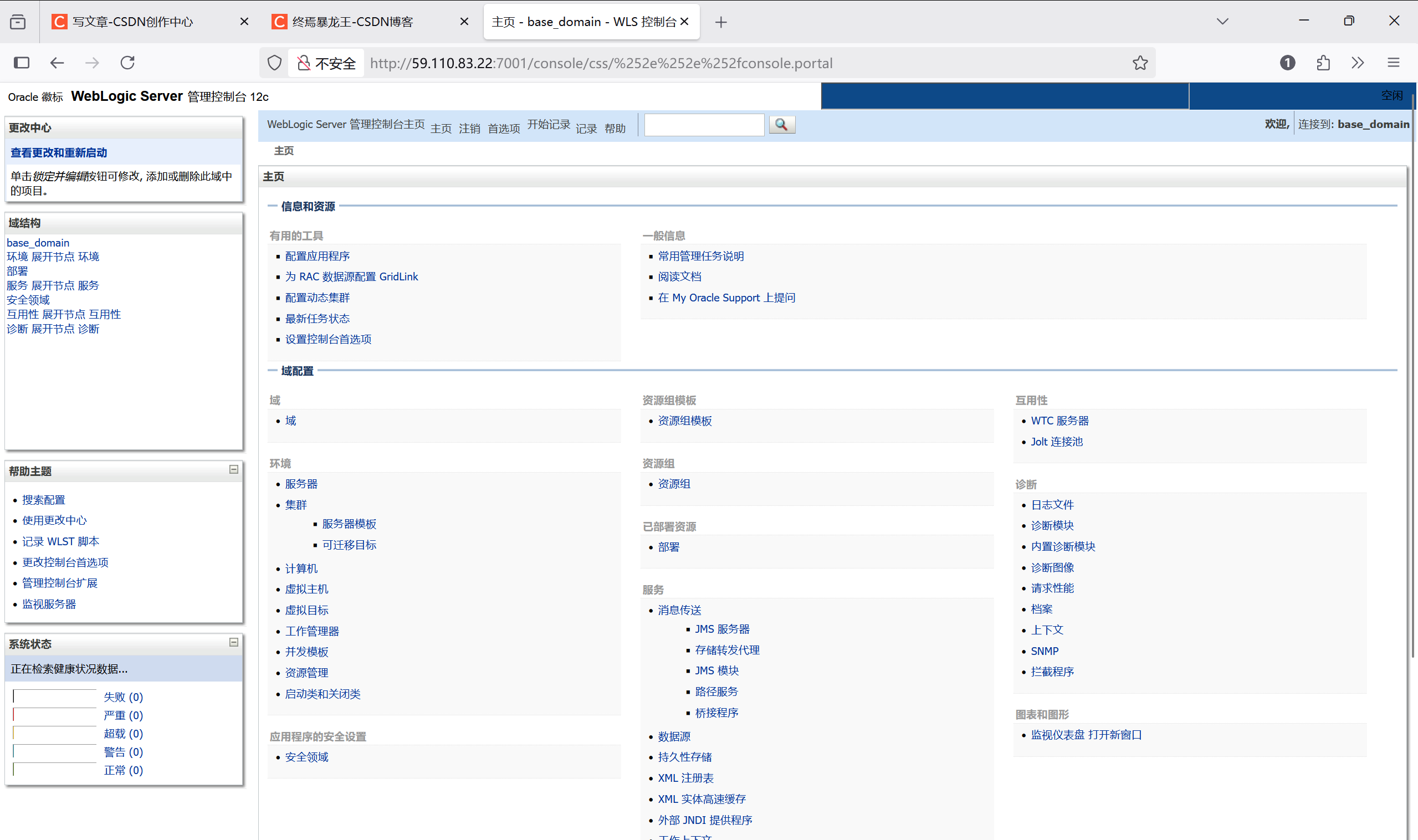Close the 写文章-CSDN创作中心 tab

pyautogui.click(x=244, y=22)
